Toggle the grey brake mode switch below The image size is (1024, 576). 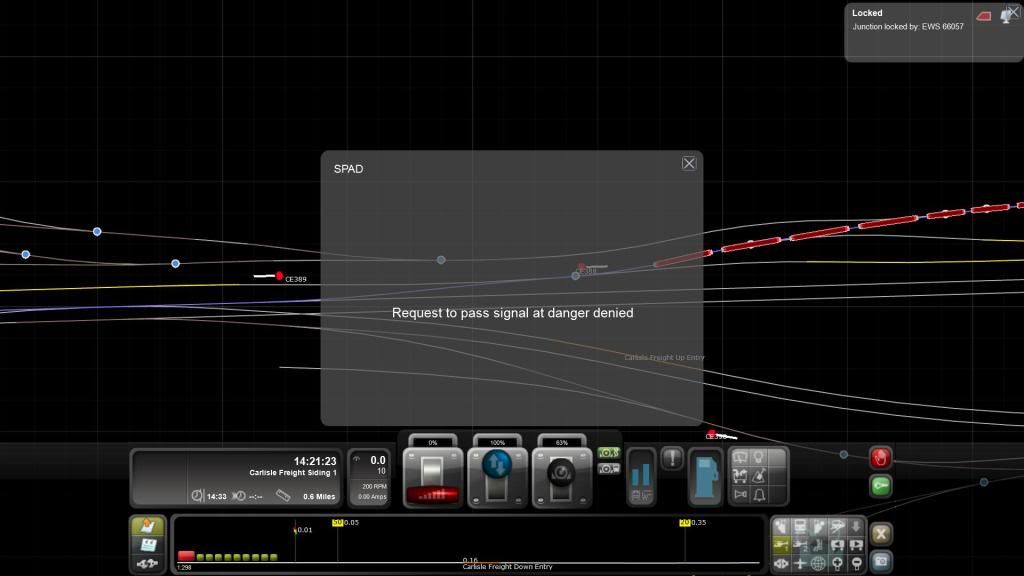tap(608, 469)
